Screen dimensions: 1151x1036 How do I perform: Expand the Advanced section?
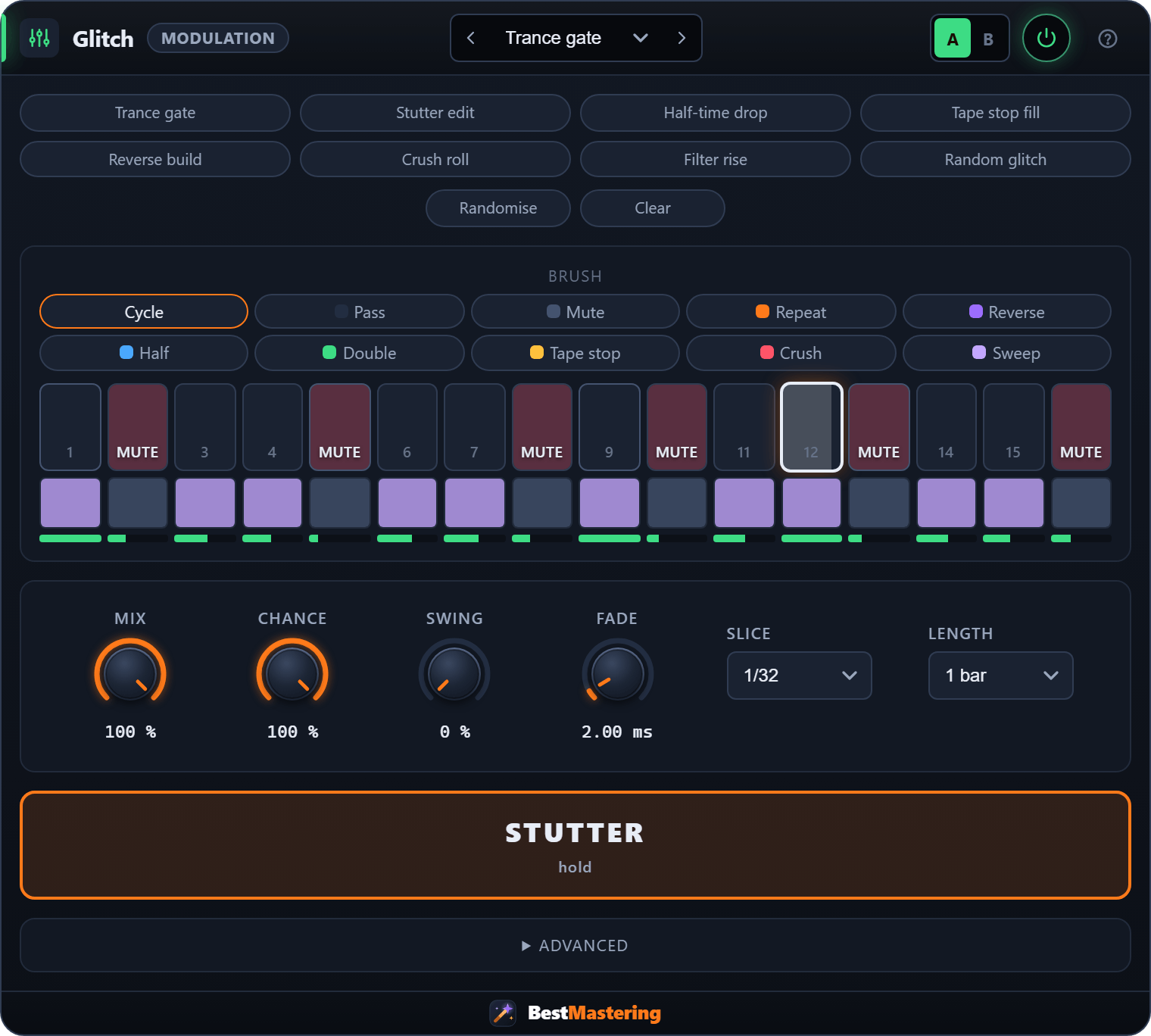pos(575,945)
